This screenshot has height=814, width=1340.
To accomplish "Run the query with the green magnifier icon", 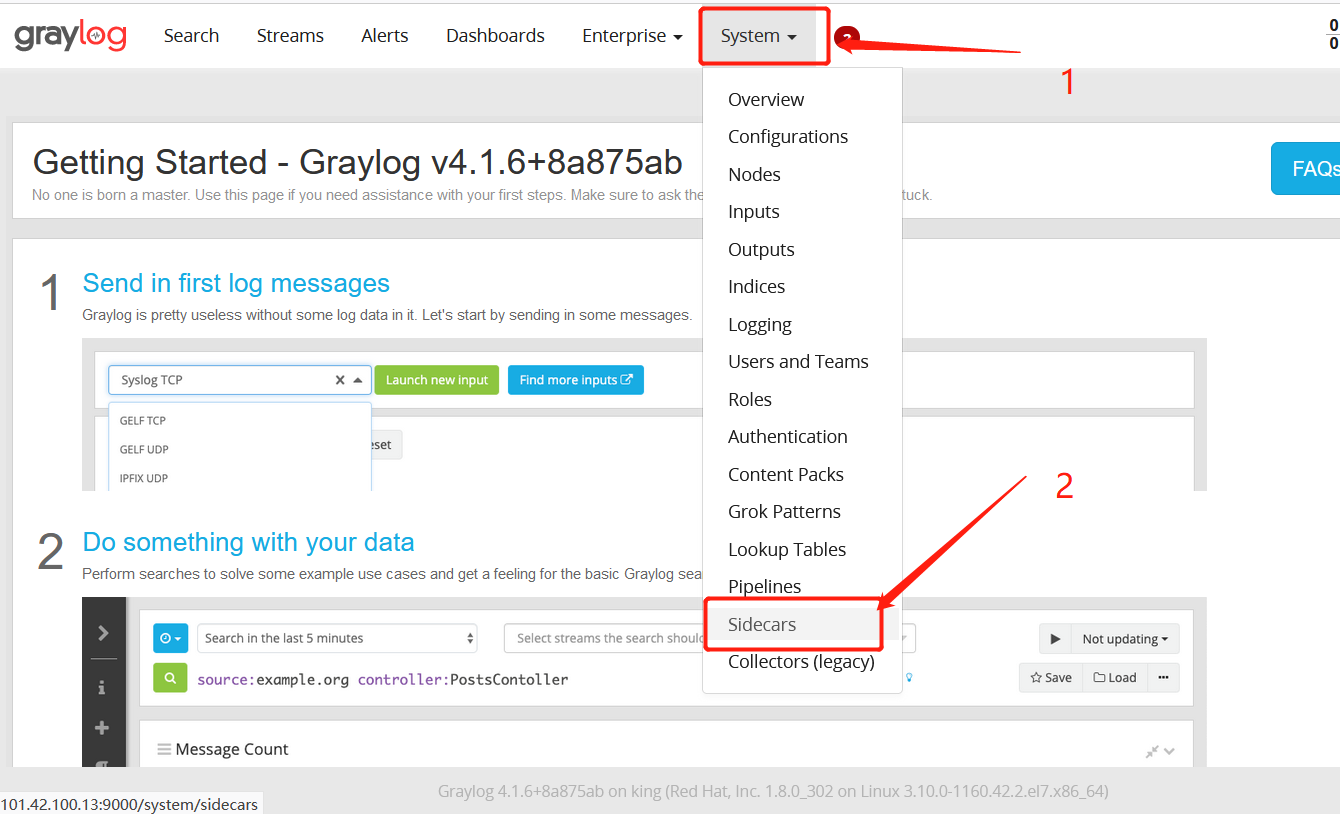I will pyautogui.click(x=170, y=677).
